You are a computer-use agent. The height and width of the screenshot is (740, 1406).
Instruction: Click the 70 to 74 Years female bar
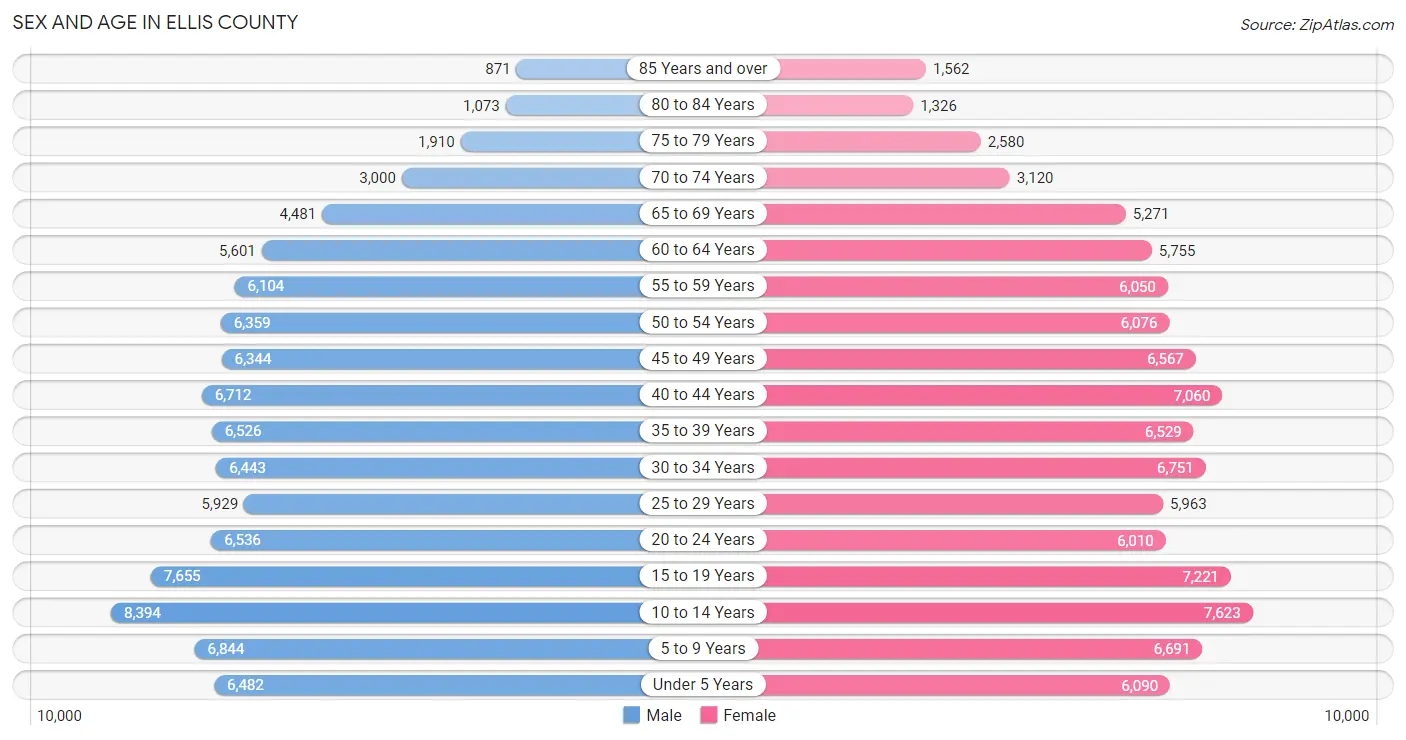click(885, 178)
